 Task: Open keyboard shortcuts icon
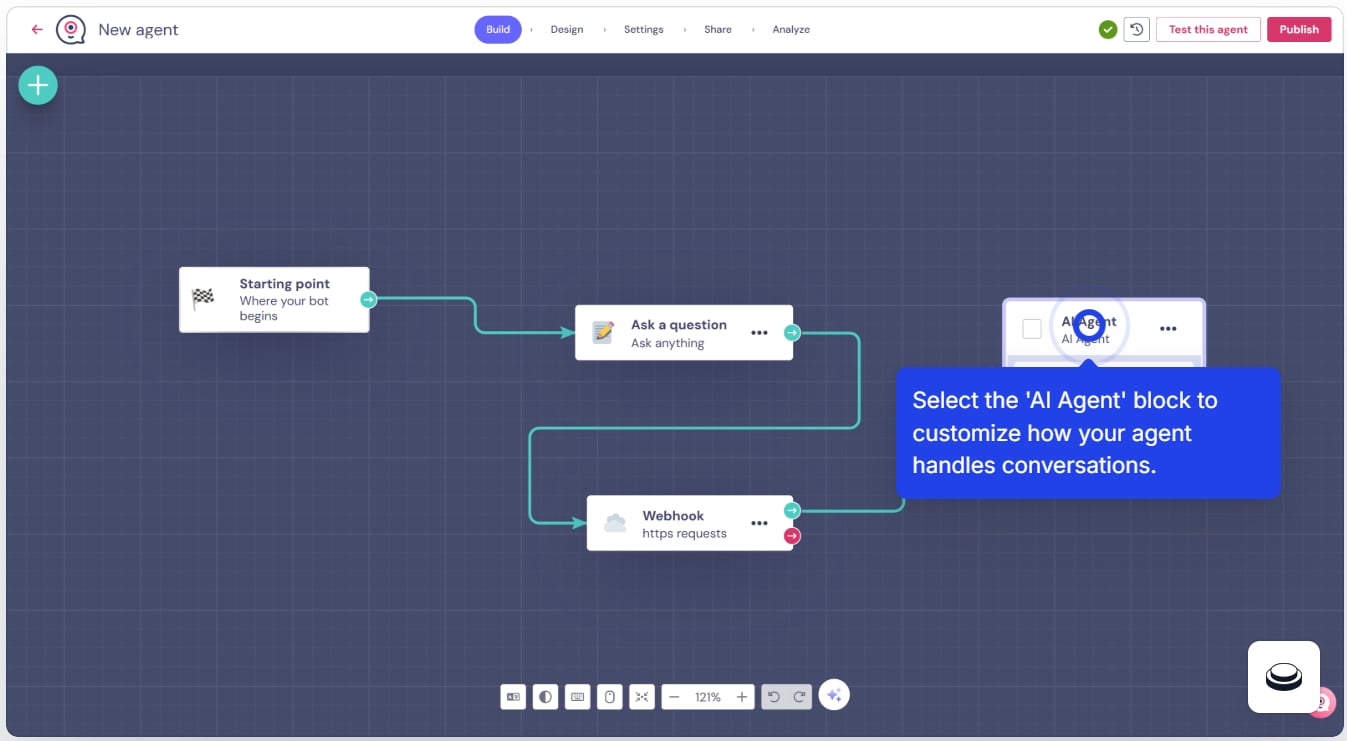tap(577, 697)
